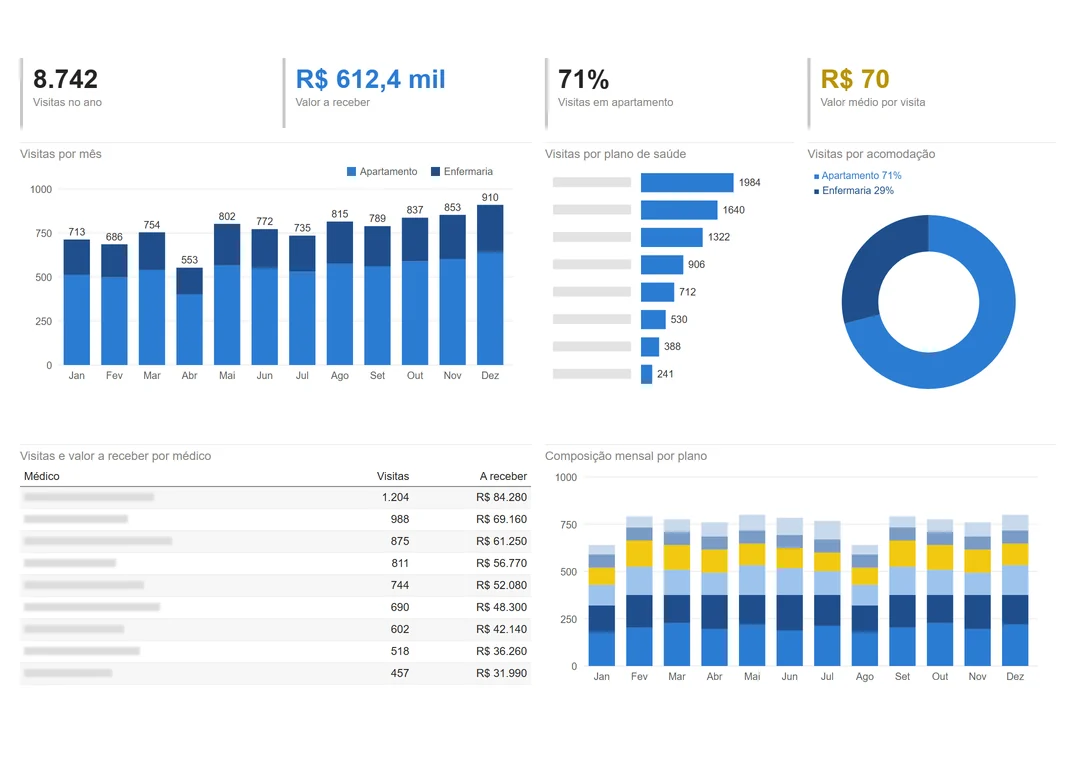
Task: Click the '518' visits cell in table
Action: tap(400, 651)
